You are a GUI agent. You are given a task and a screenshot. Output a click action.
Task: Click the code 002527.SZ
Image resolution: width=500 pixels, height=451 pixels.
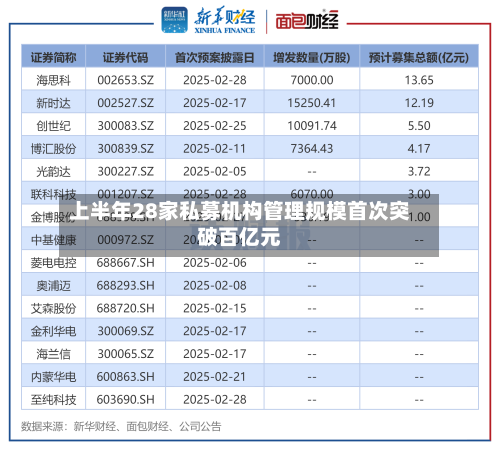126,103
